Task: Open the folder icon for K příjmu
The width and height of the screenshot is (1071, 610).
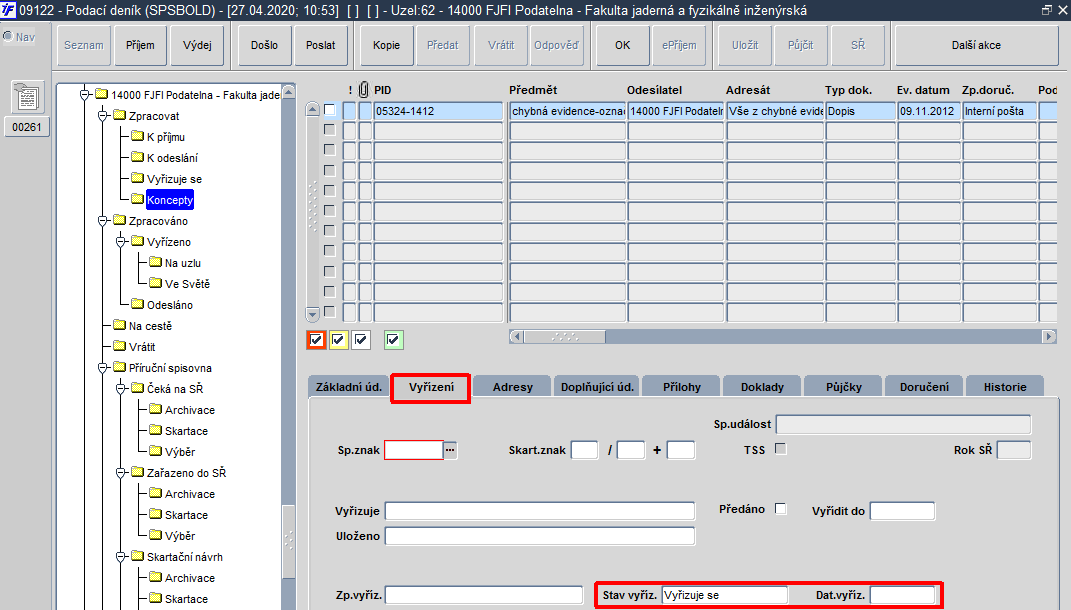Action: pos(137,136)
